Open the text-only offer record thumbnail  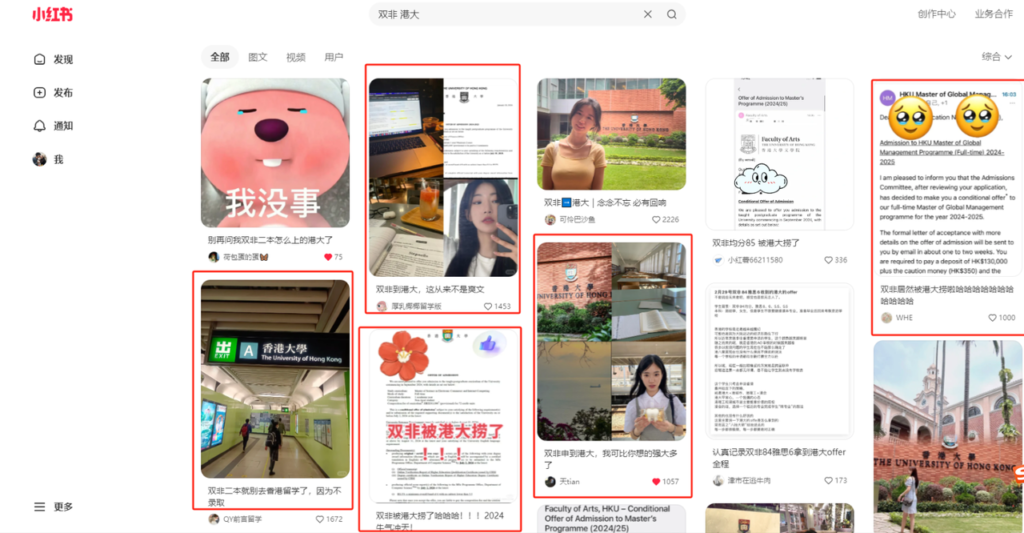coord(780,361)
